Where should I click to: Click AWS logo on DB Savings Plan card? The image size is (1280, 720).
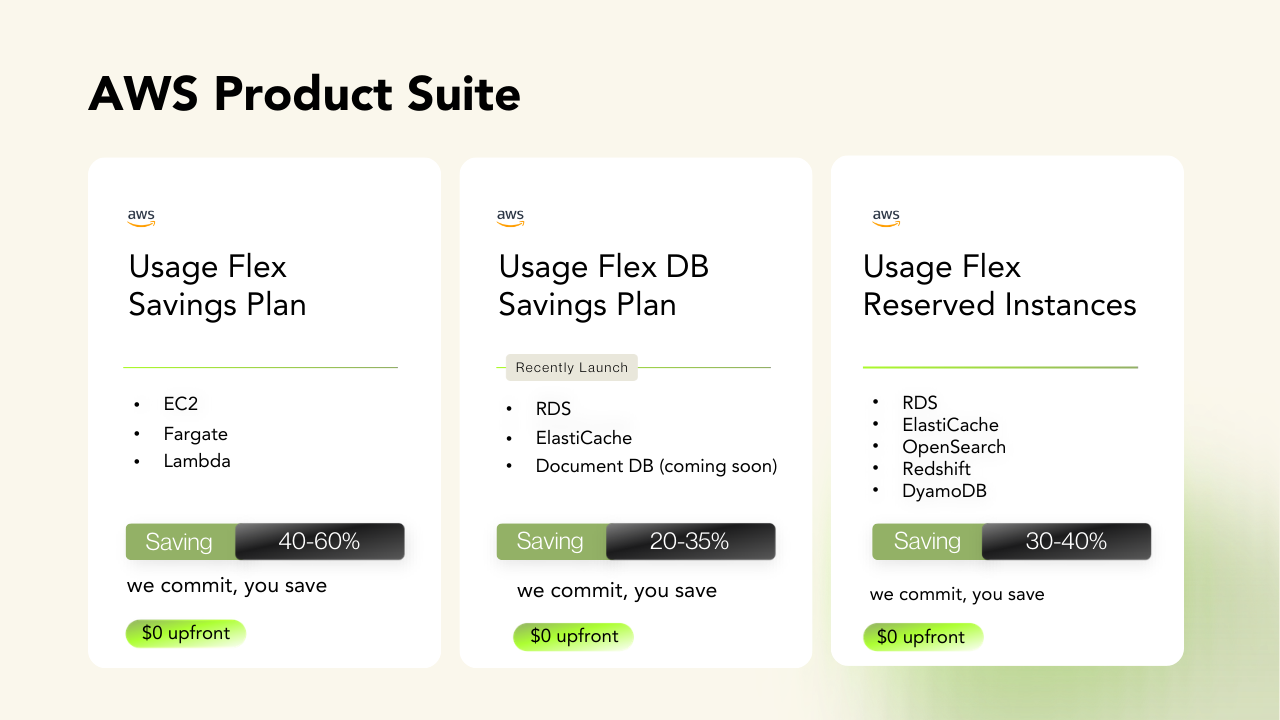pyautogui.click(x=510, y=217)
